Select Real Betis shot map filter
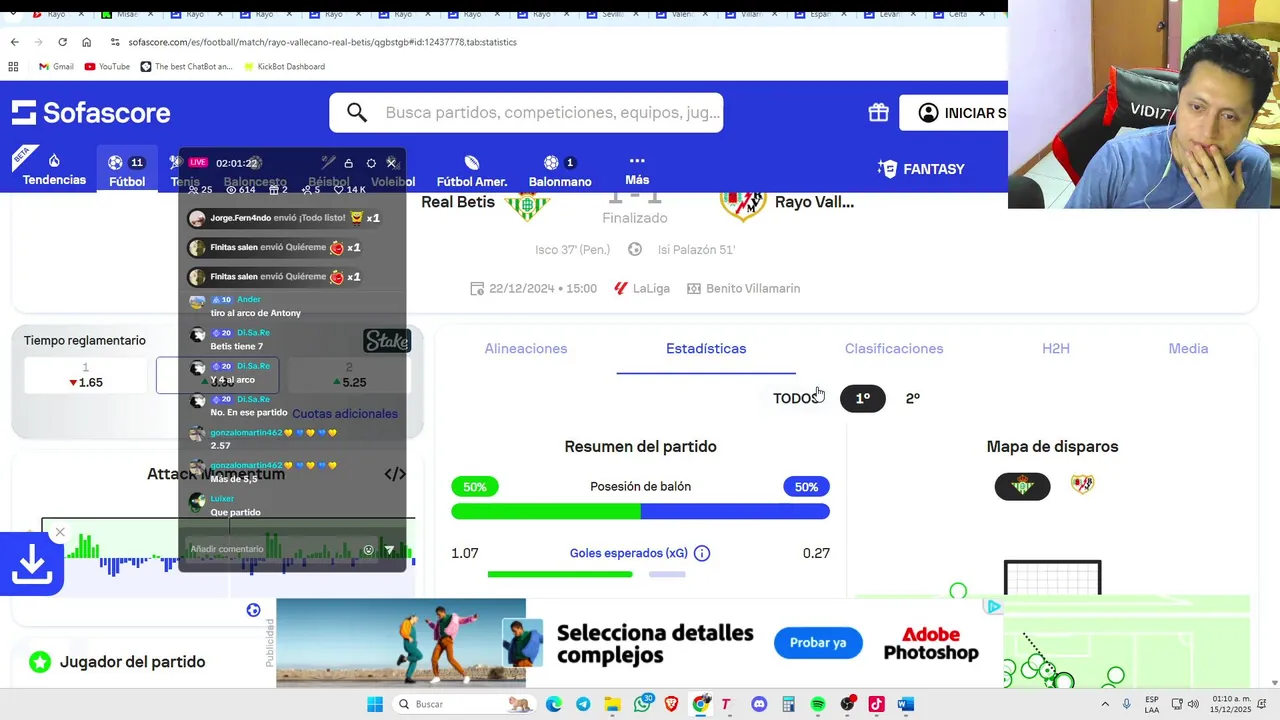The height and width of the screenshot is (720, 1280). (x=1022, y=486)
